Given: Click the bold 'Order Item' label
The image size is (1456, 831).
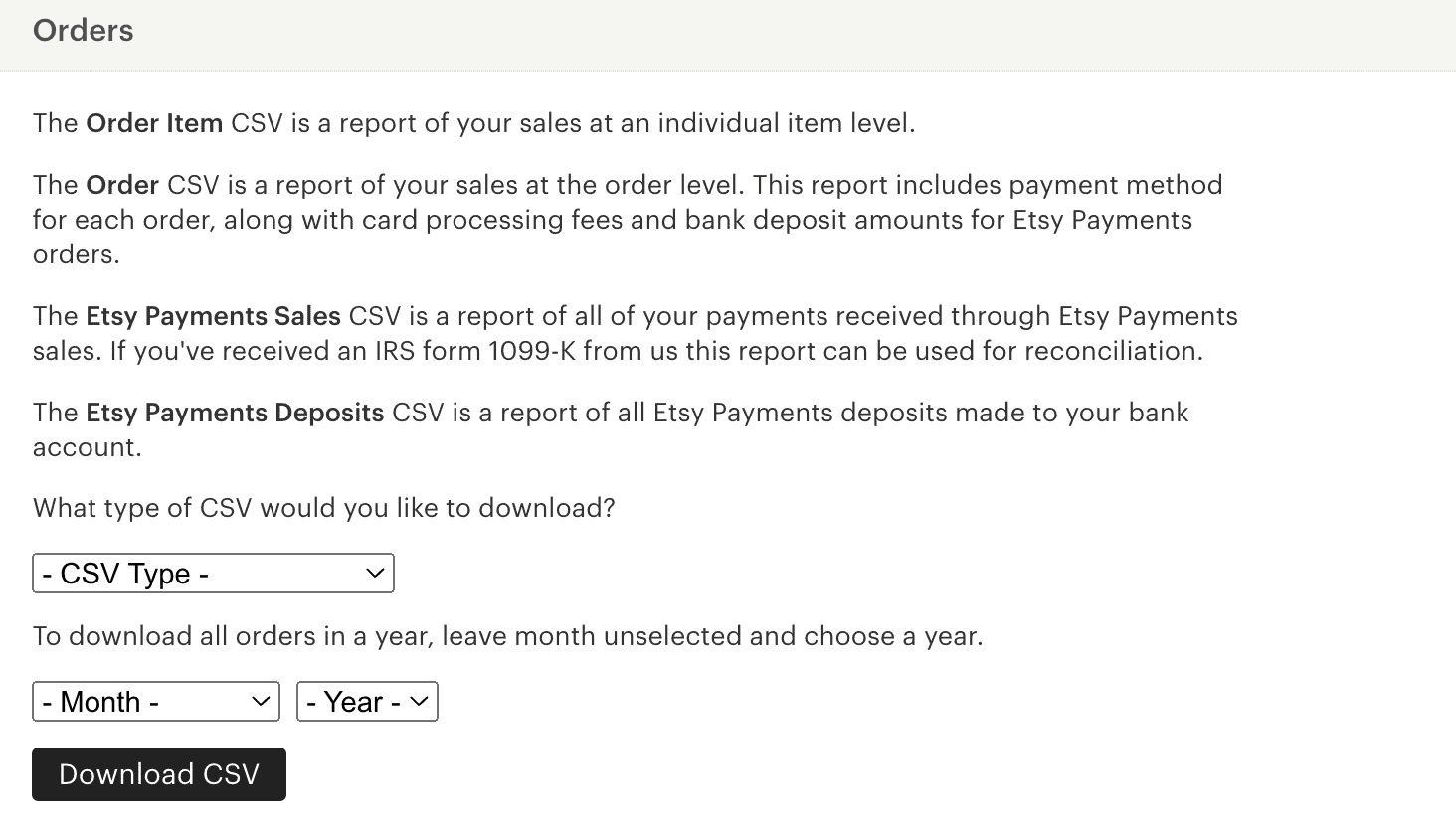Looking at the screenshot, I should (x=153, y=123).
